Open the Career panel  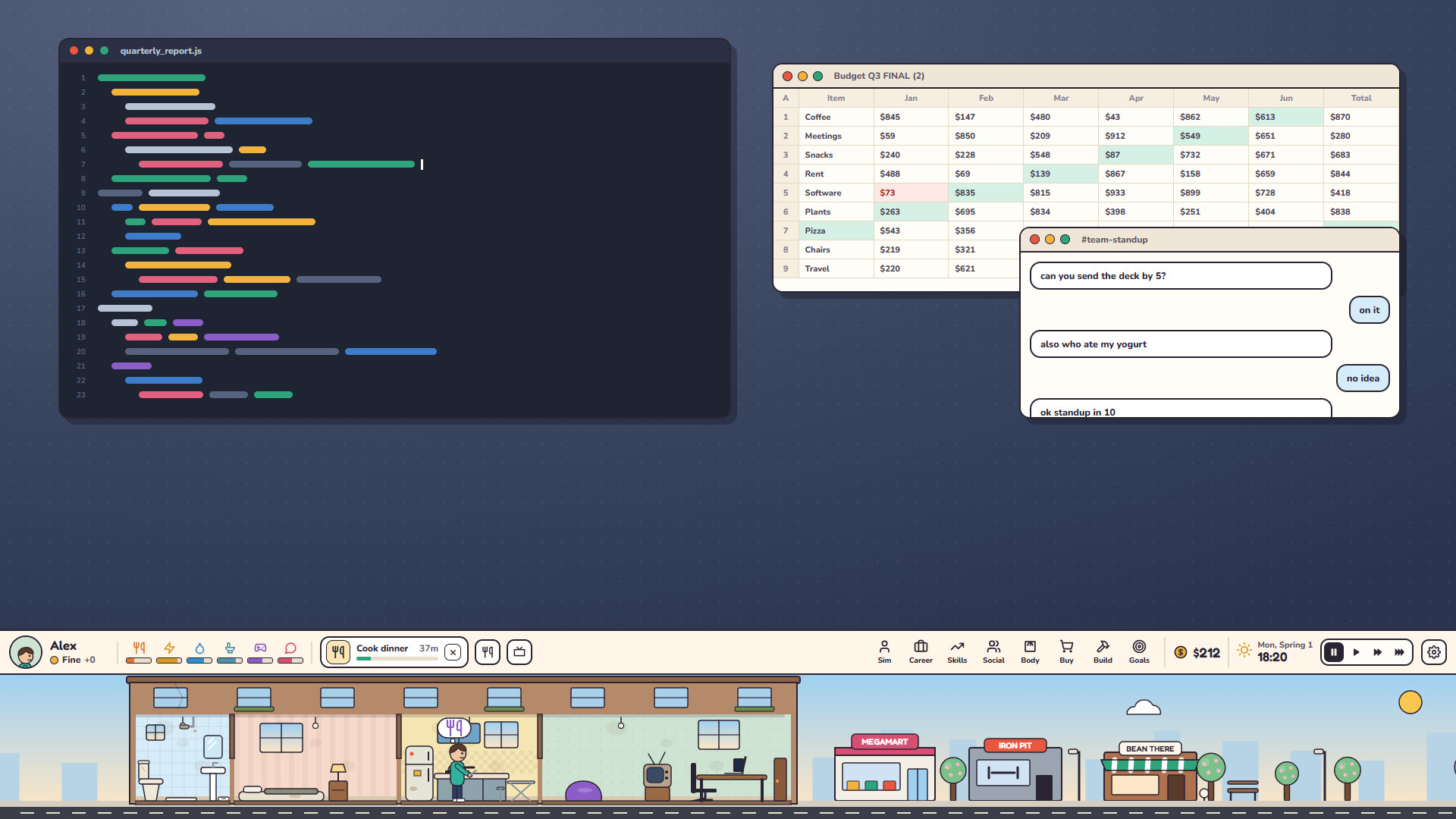(921, 652)
